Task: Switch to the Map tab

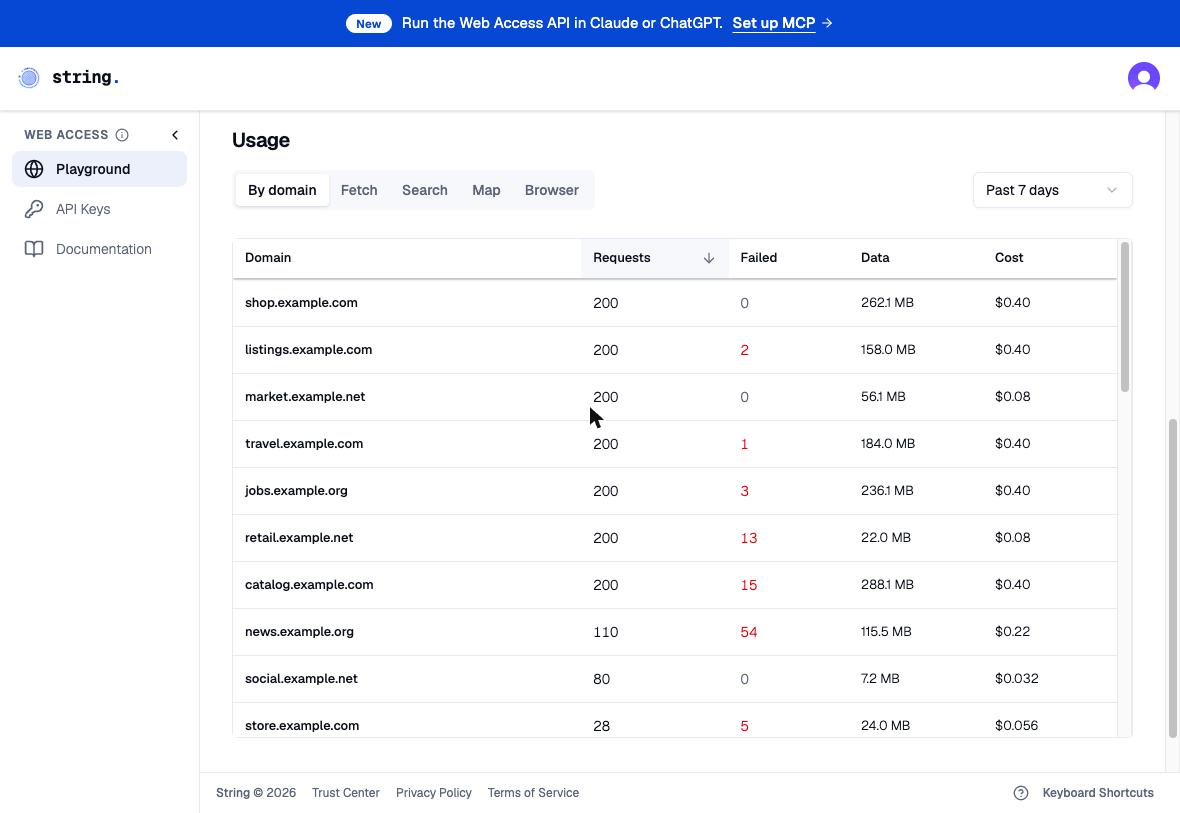Action: click(x=486, y=190)
